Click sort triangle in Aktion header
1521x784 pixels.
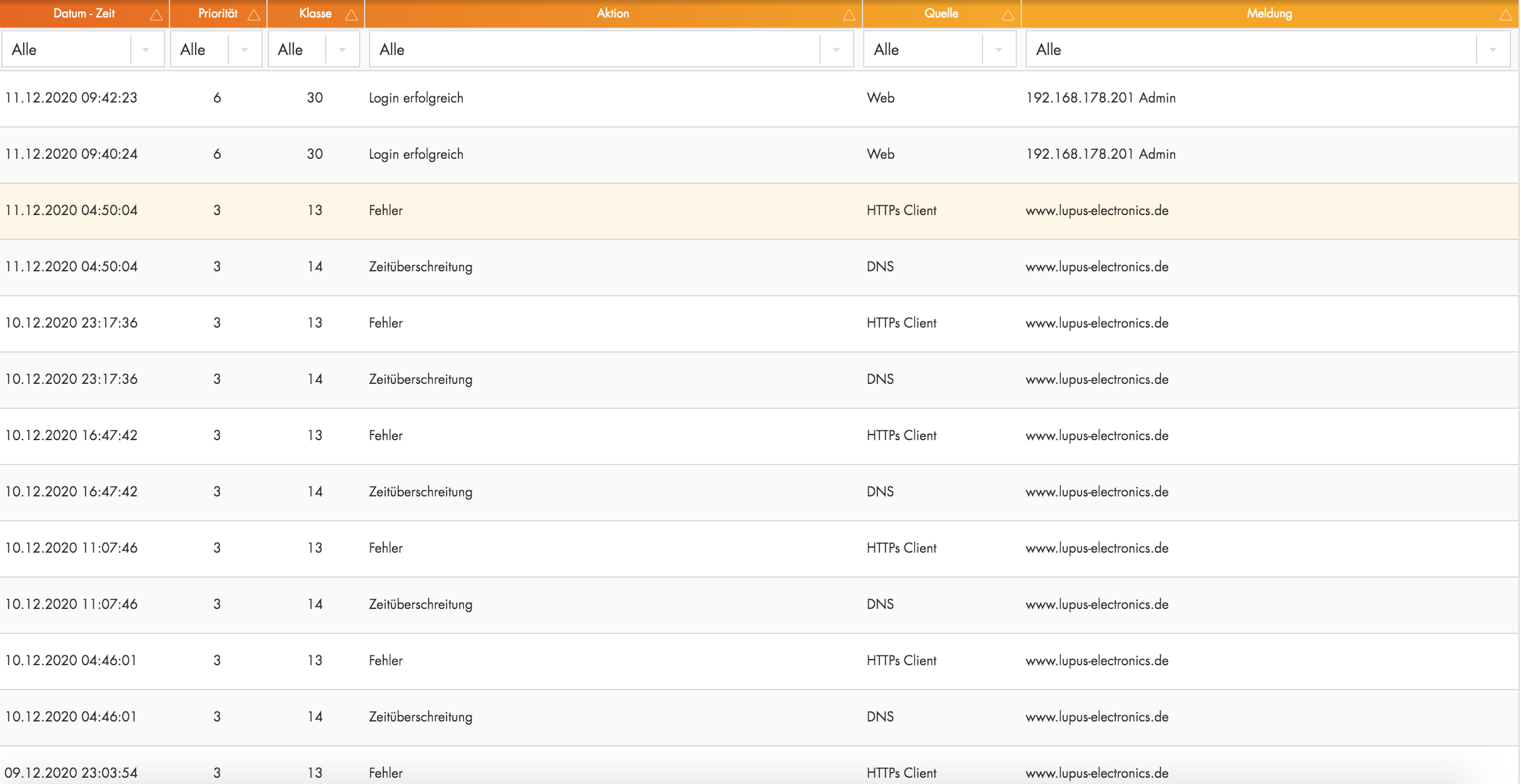(x=849, y=15)
